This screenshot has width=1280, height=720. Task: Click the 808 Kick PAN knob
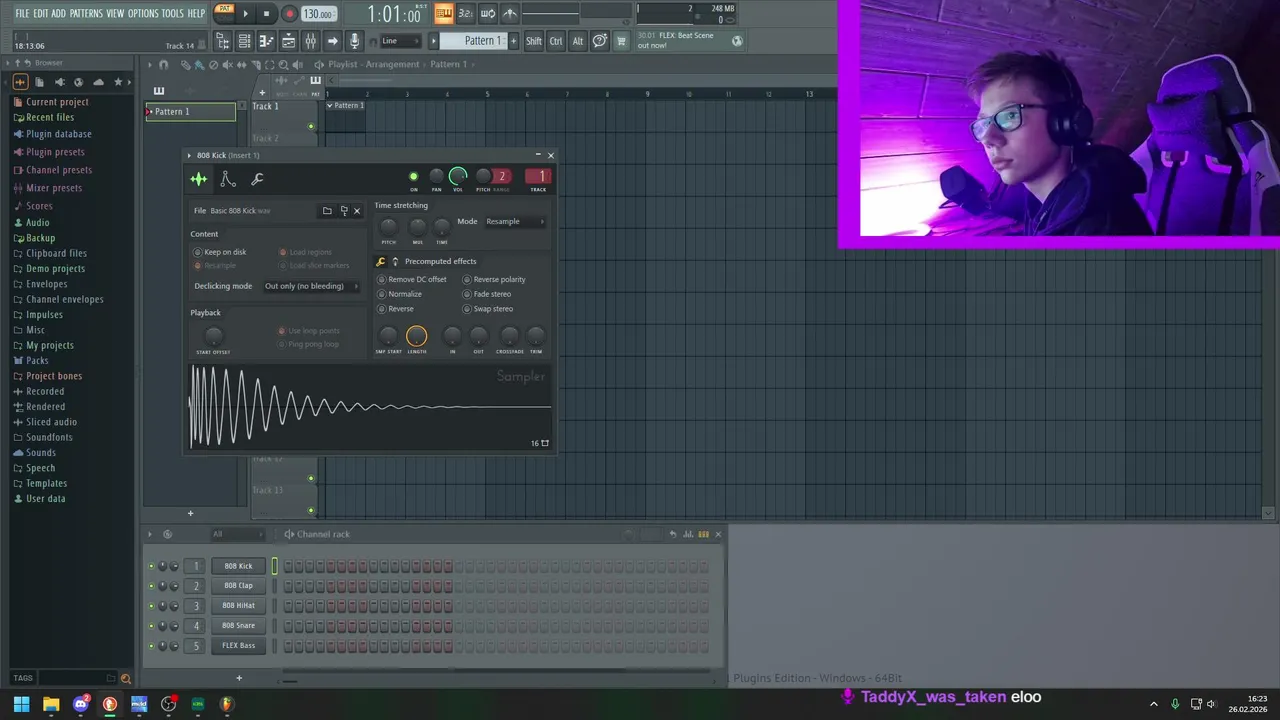tap(436, 177)
